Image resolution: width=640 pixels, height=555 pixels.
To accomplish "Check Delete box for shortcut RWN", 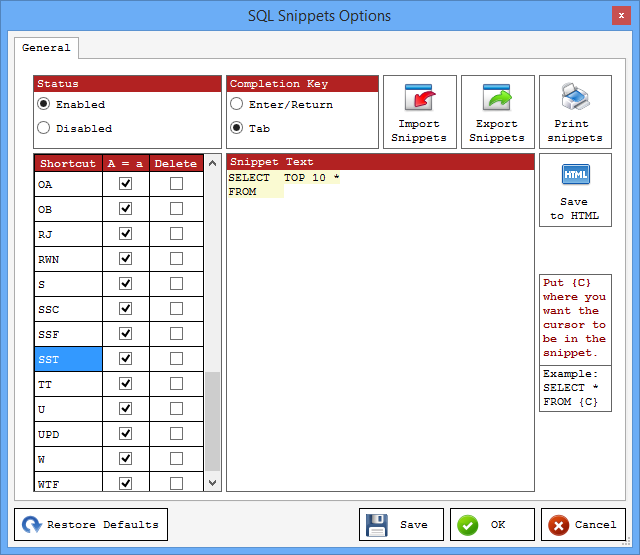I will [176, 258].
